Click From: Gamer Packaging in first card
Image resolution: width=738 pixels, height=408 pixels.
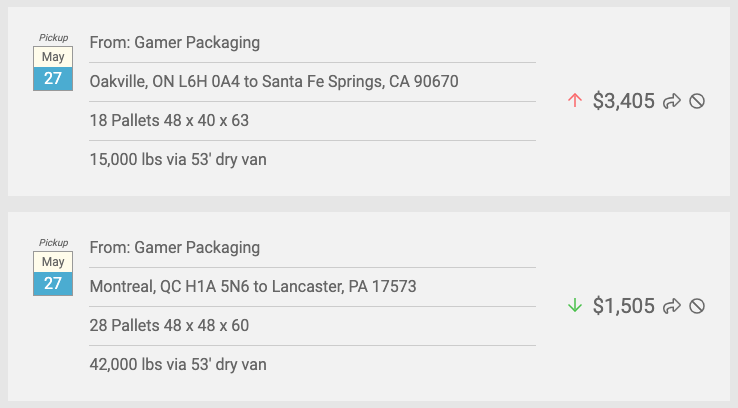pyautogui.click(x=175, y=42)
